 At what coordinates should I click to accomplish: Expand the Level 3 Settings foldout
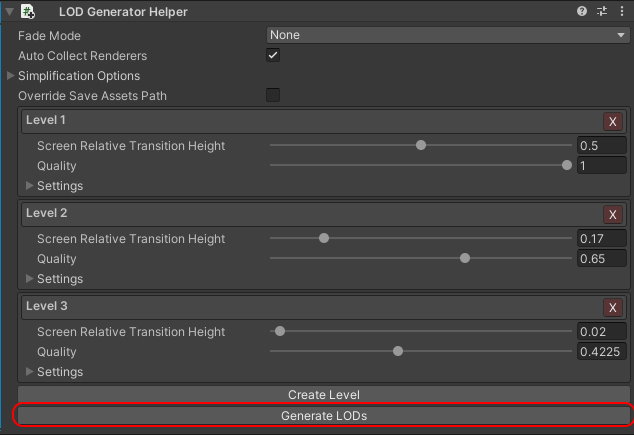(30, 372)
